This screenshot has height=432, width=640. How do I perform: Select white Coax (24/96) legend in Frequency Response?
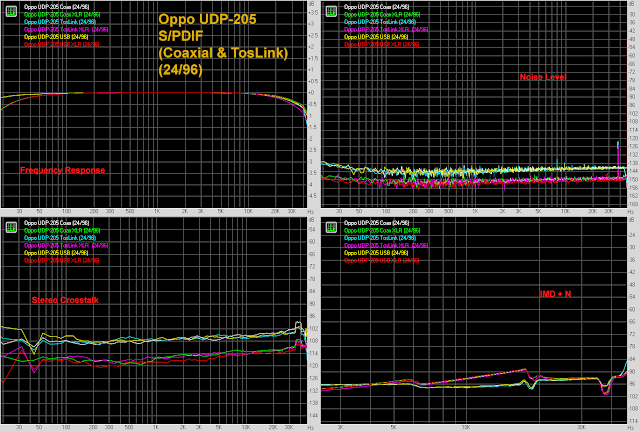tap(56, 7)
